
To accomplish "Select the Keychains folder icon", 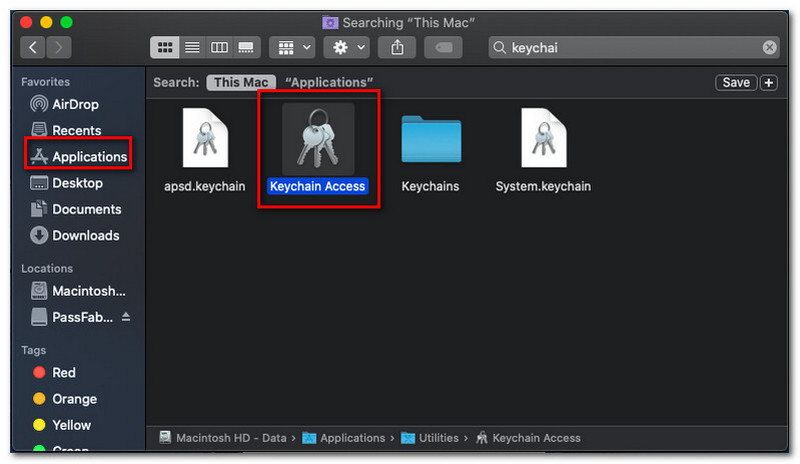I will (431, 139).
